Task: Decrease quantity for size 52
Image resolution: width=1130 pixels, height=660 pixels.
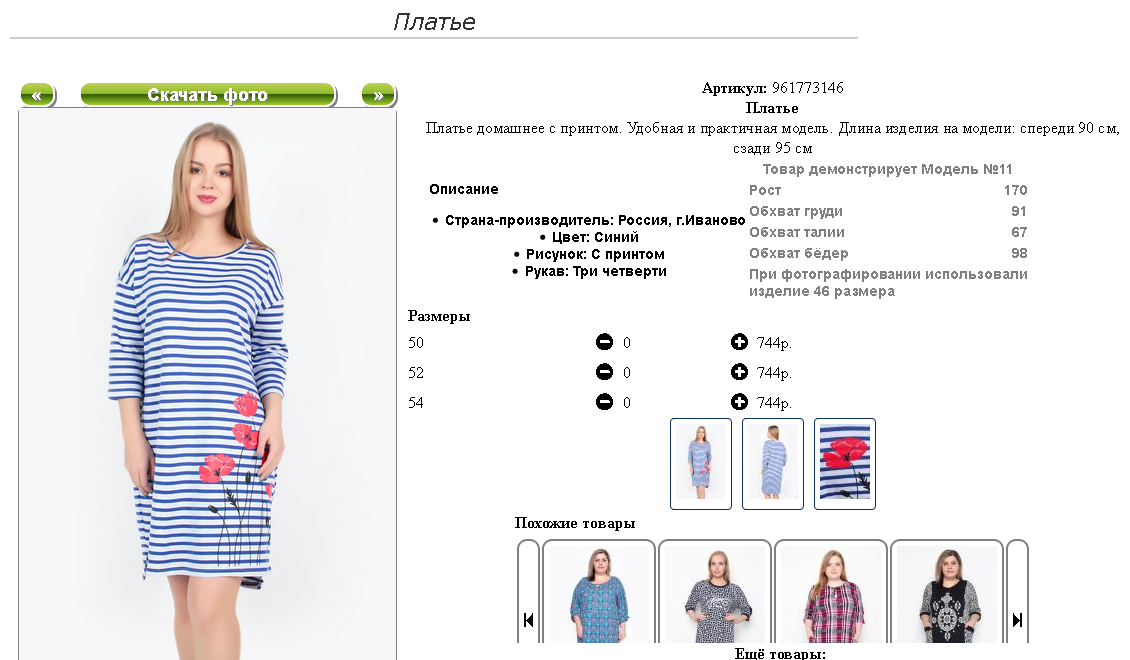Action: click(x=604, y=372)
